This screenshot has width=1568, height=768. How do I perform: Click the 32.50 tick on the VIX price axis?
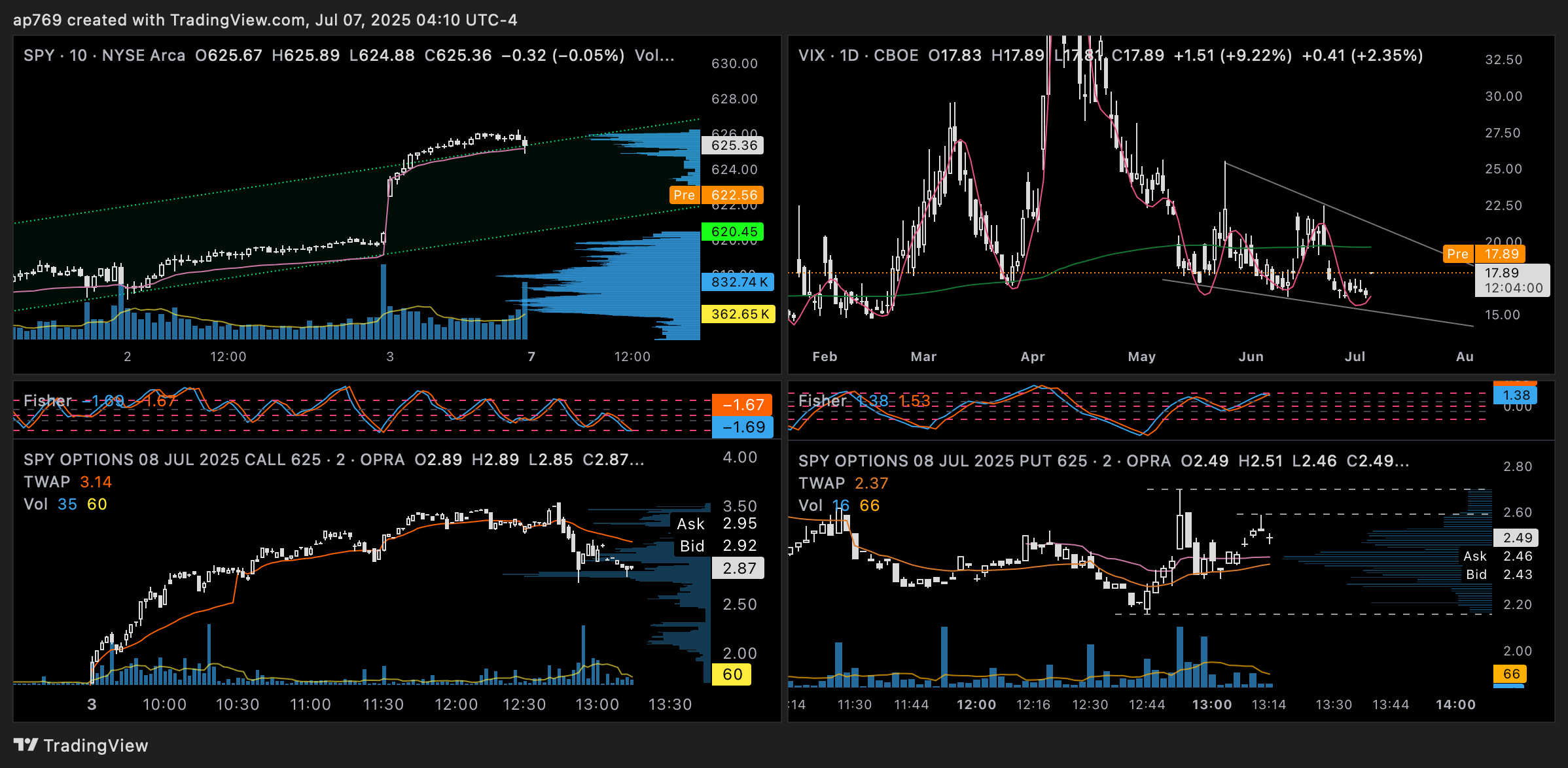[x=1504, y=60]
